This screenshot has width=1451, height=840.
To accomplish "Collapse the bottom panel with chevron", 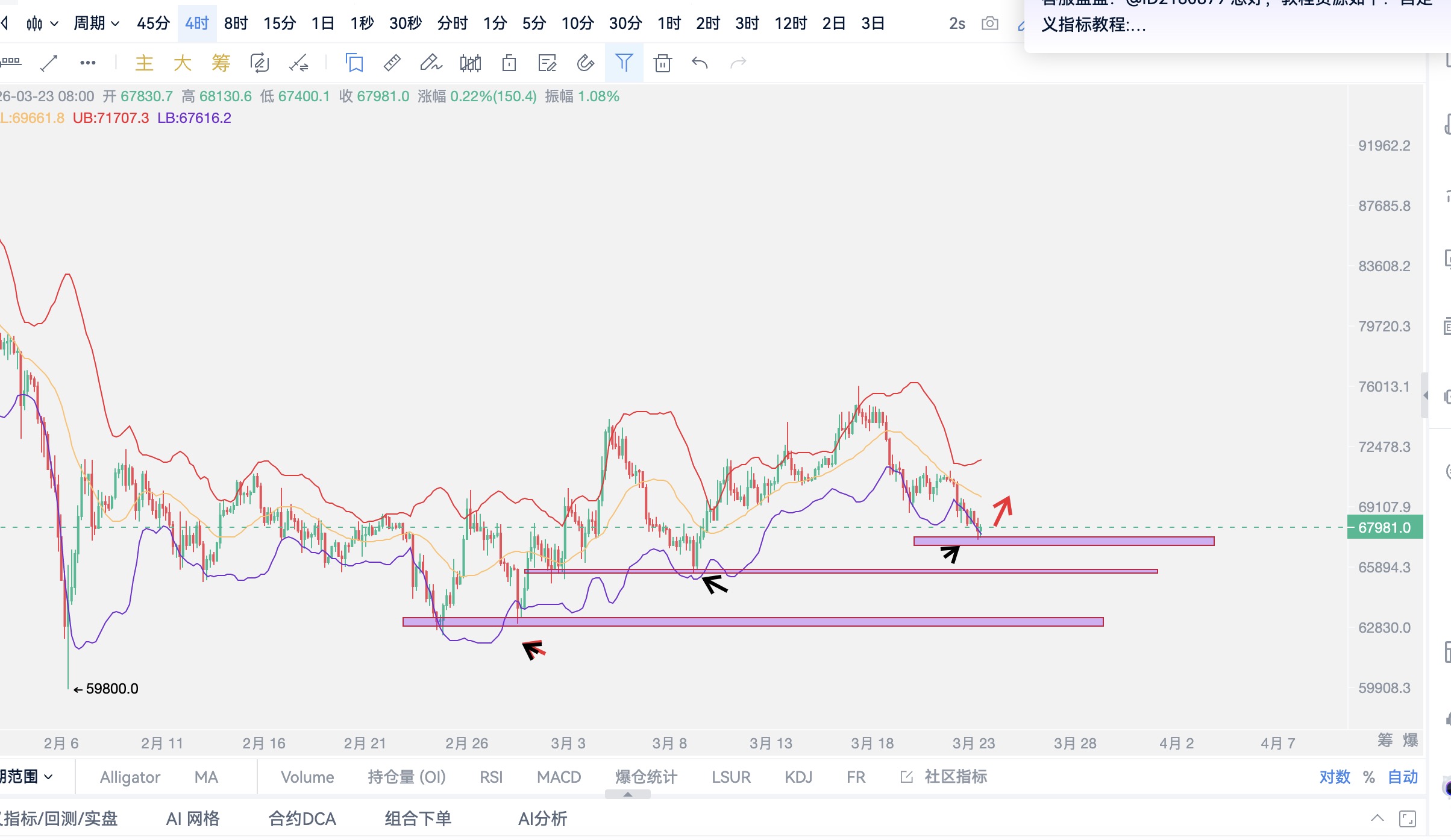I will [x=1377, y=818].
